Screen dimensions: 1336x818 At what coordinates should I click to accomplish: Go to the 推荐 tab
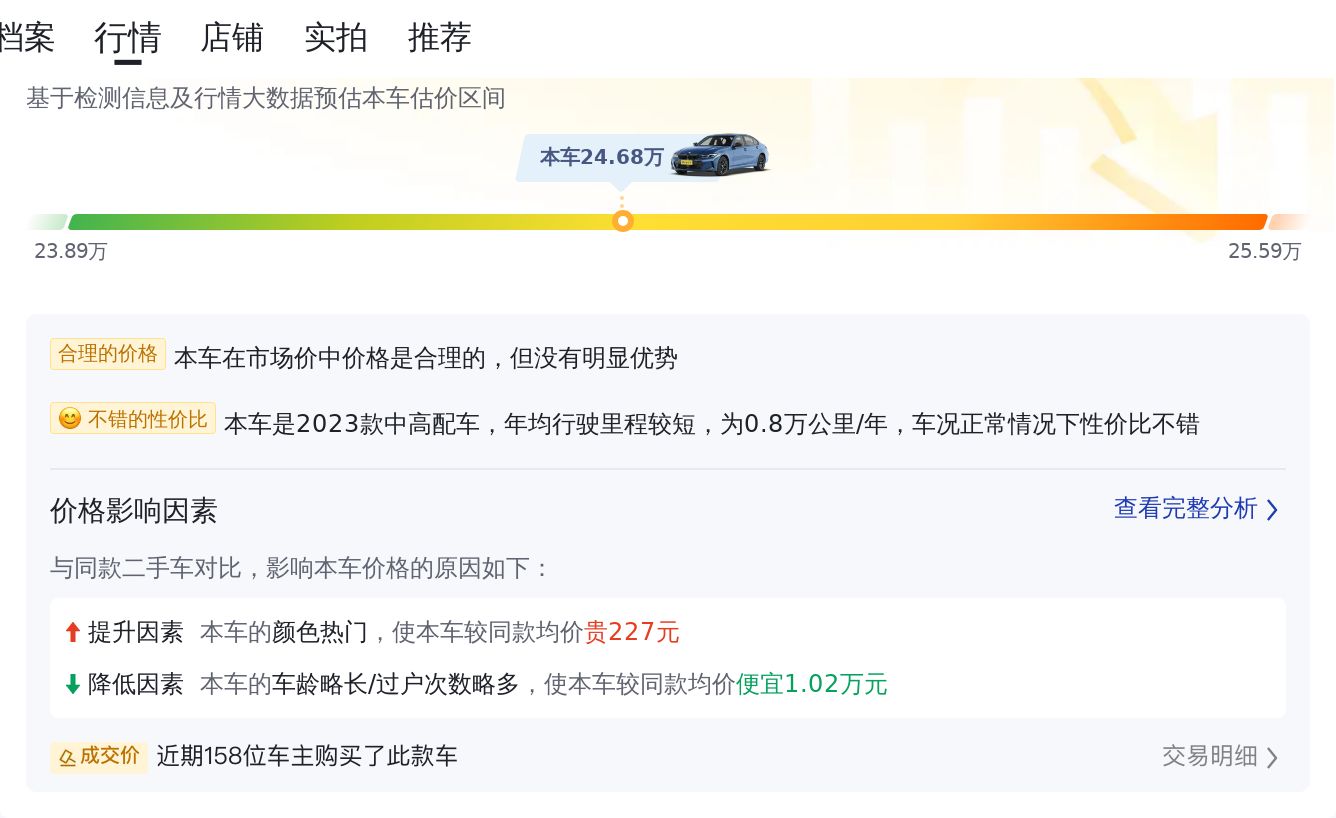point(439,38)
